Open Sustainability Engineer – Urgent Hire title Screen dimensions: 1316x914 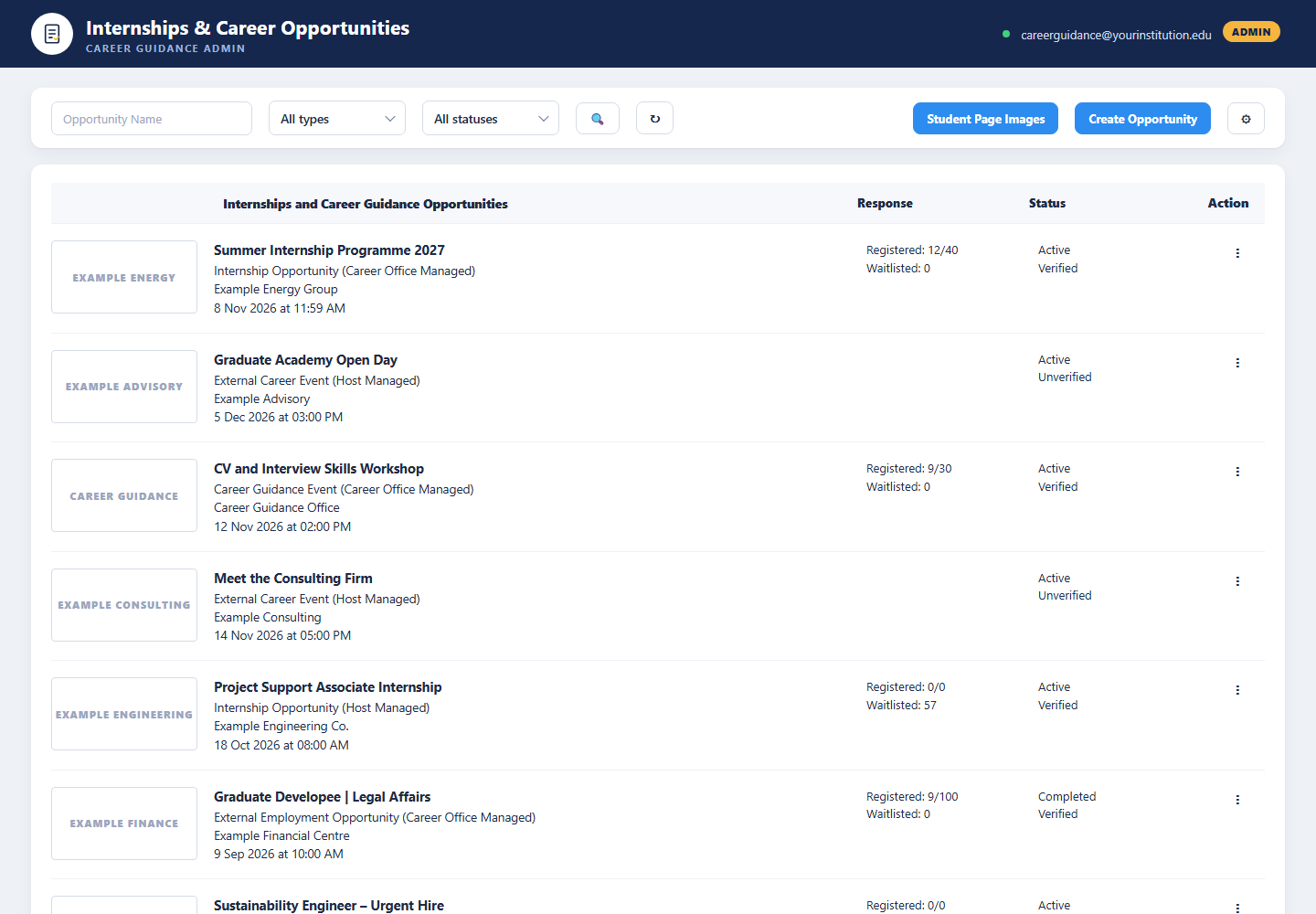pos(329,906)
